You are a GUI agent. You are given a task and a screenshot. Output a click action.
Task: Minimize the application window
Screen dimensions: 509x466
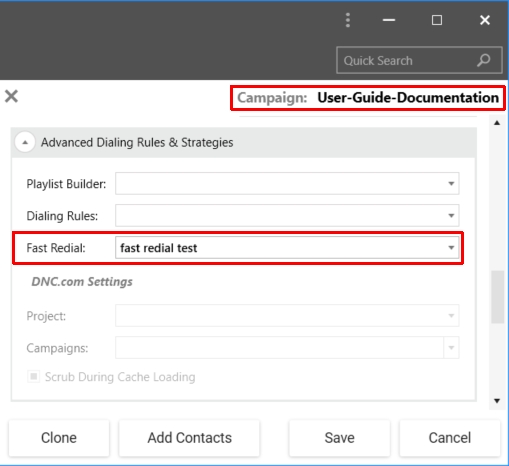(389, 20)
